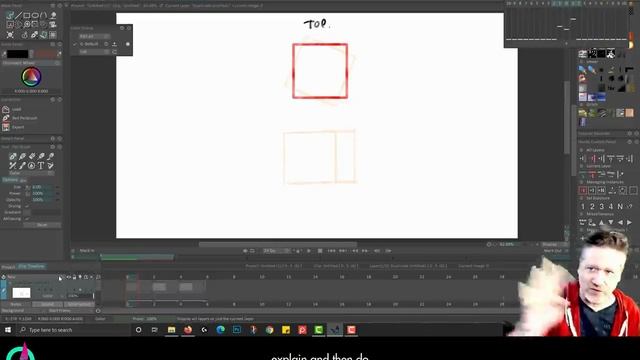Click the Reset button in options
This screenshot has height=360, width=640.
pyautogui.click(x=42, y=225)
